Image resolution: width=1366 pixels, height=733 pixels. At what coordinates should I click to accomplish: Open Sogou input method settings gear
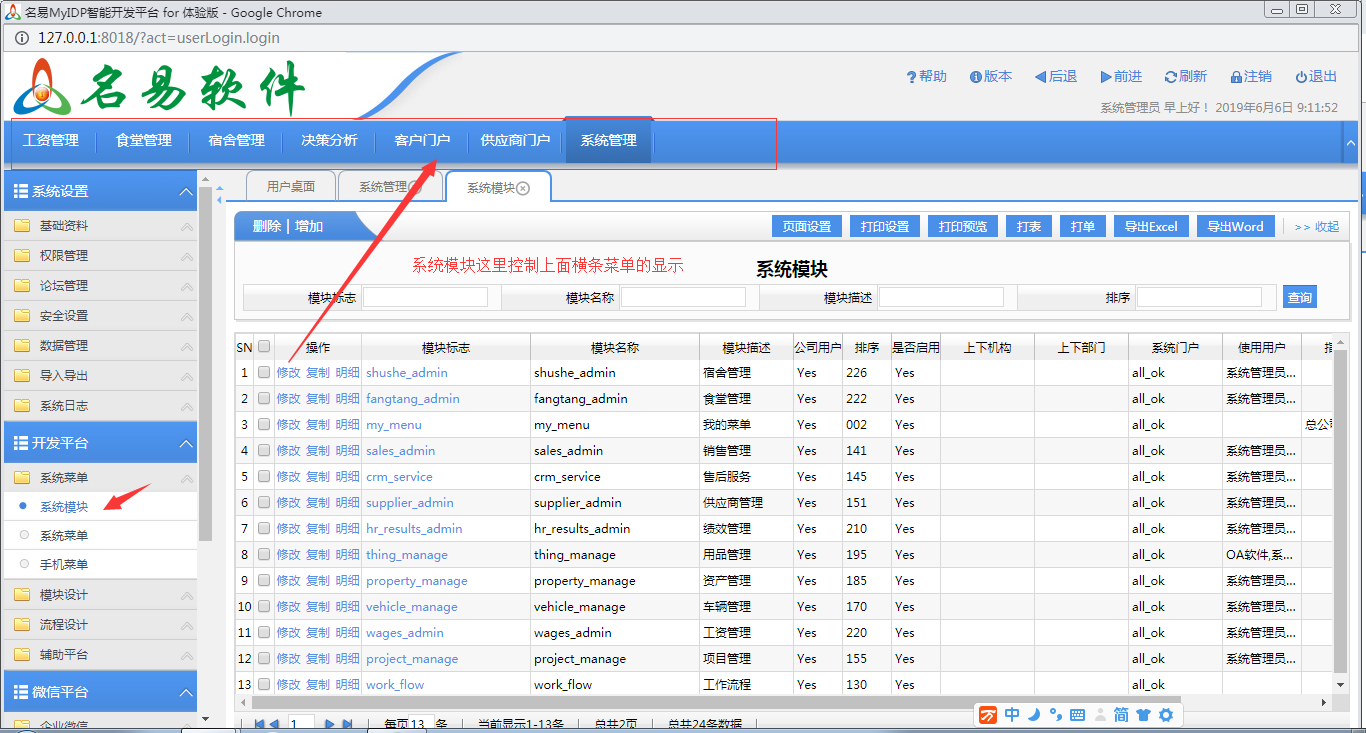(1166, 715)
